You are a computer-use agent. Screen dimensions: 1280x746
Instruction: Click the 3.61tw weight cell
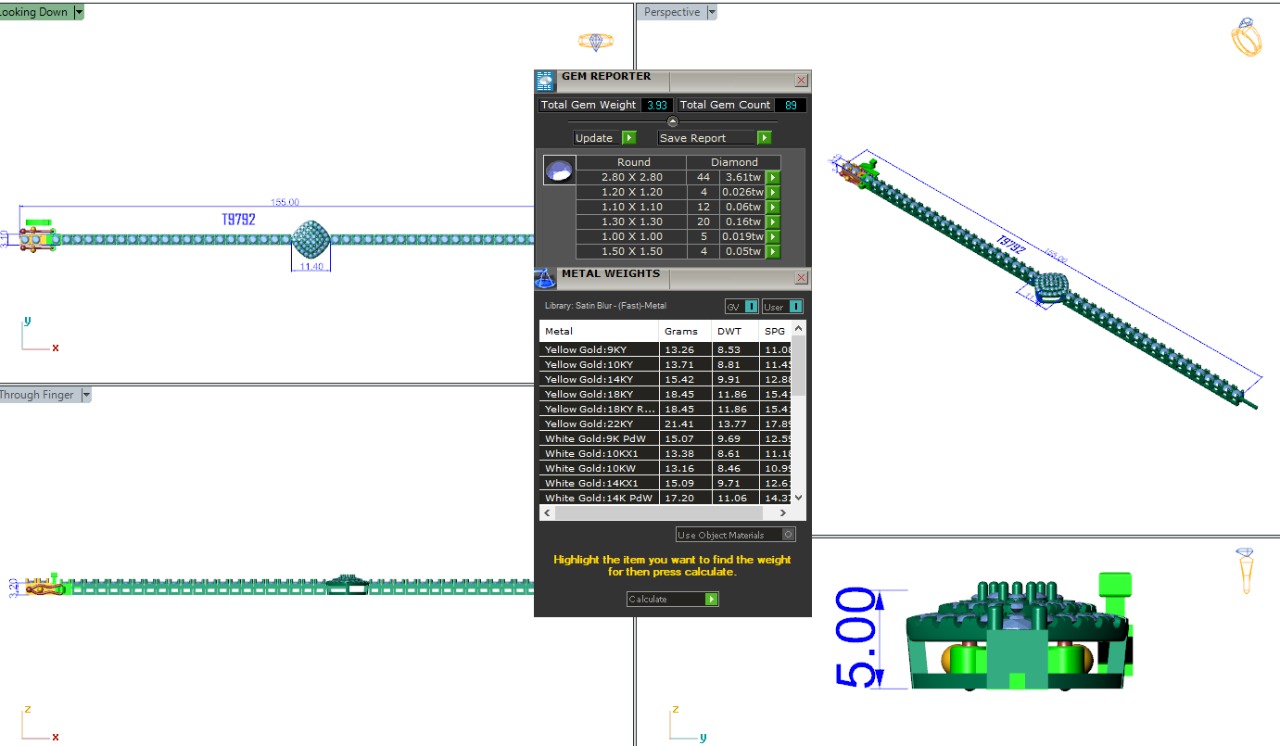(743, 177)
